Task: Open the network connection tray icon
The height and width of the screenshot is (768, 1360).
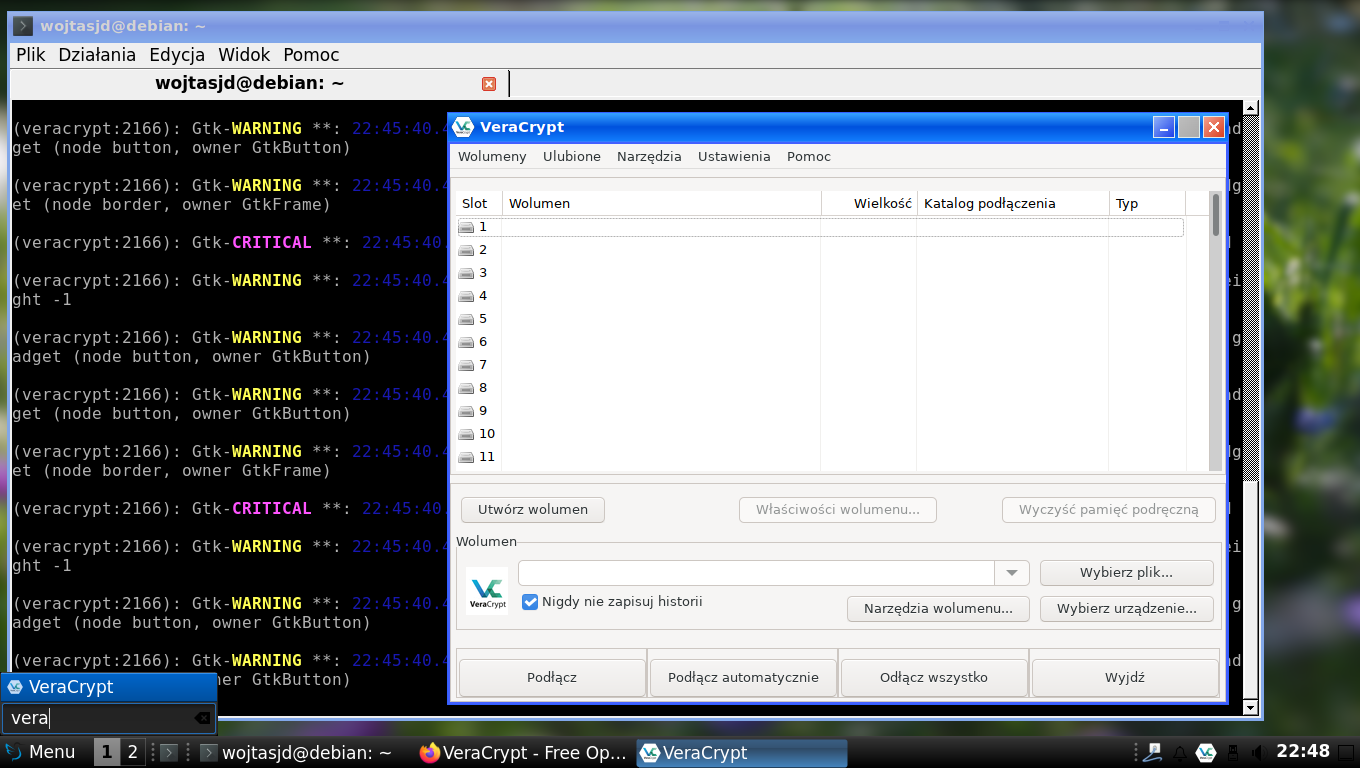Action: coord(1153,752)
